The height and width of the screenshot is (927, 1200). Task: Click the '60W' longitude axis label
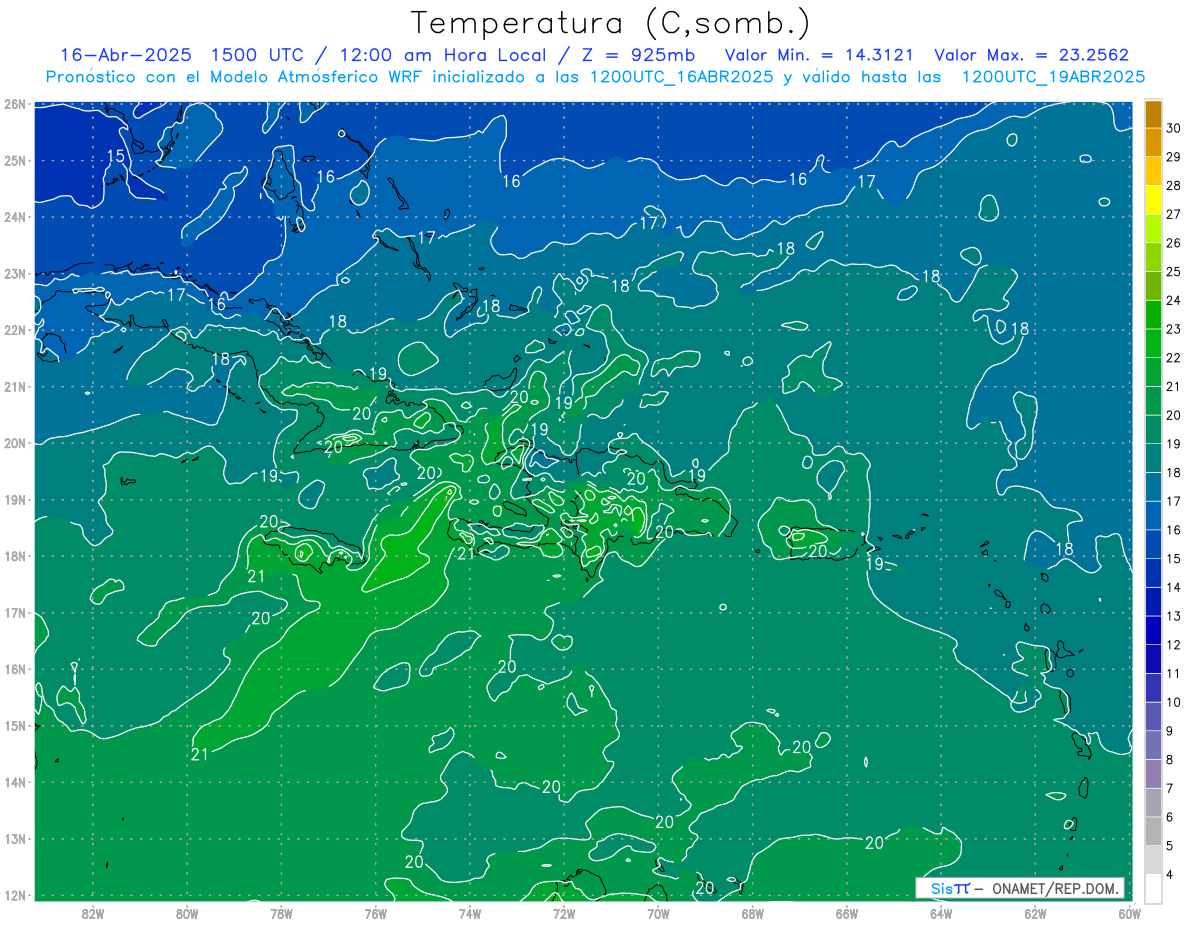(1130, 913)
